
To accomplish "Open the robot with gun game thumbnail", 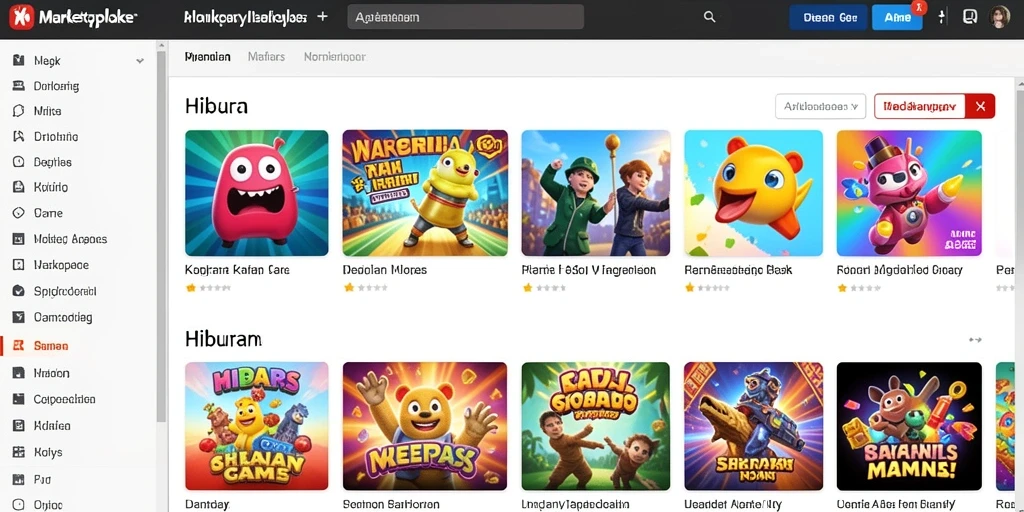I will [754, 426].
